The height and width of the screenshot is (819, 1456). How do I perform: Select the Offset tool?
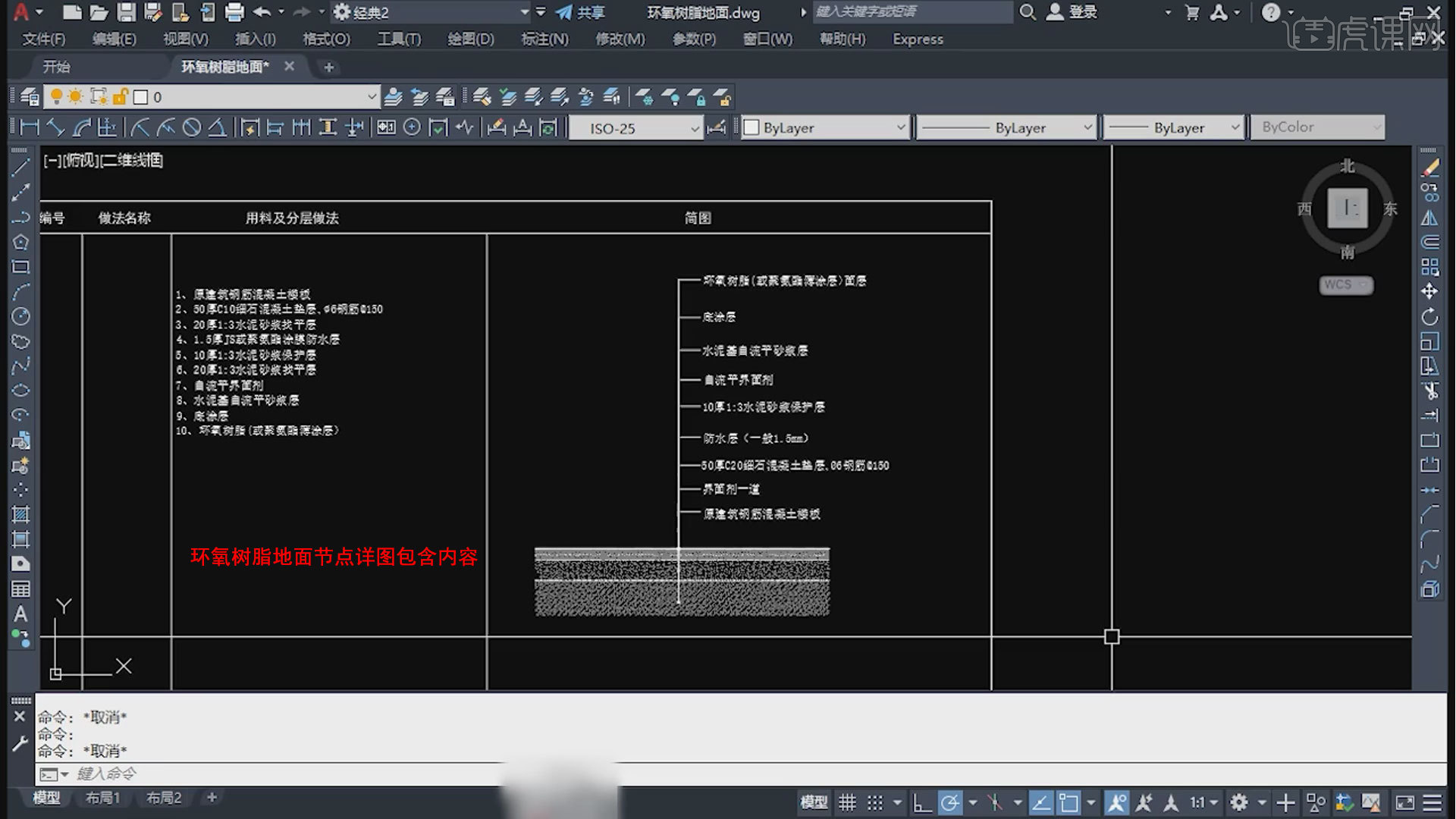point(1429,242)
